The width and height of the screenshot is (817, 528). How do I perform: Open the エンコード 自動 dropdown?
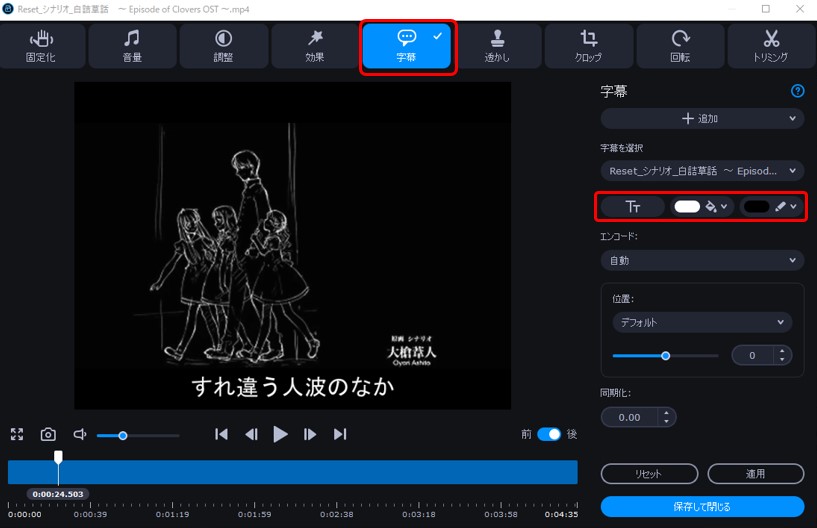(x=702, y=260)
